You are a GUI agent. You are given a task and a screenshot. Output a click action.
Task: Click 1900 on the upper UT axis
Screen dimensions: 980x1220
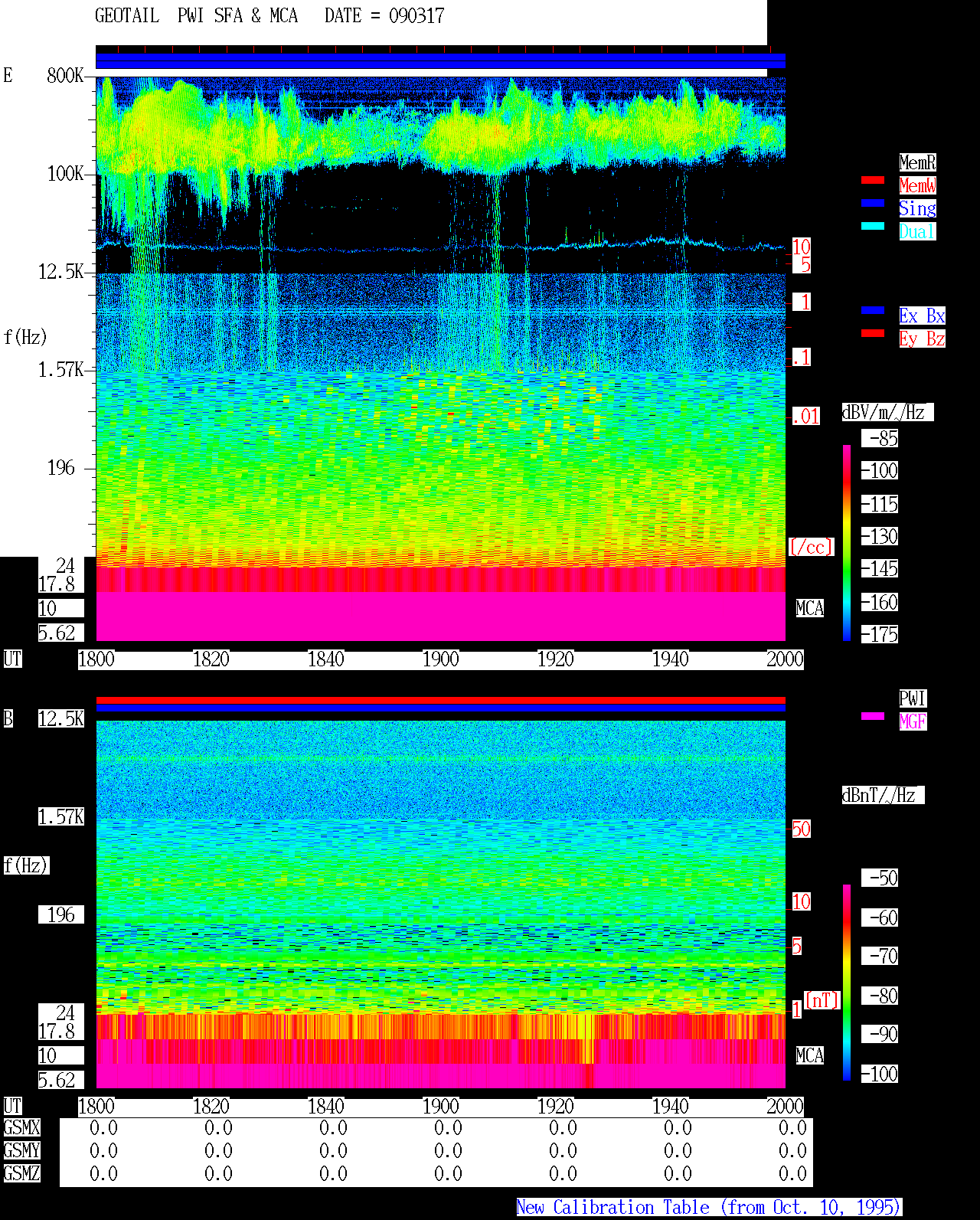pyautogui.click(x=440, y=659)
